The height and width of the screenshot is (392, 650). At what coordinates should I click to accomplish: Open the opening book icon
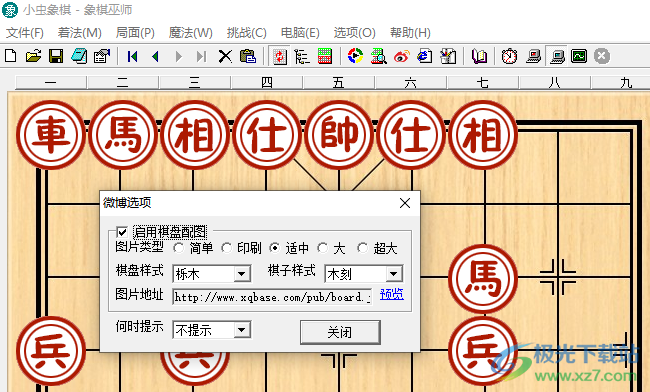(479, 56)
